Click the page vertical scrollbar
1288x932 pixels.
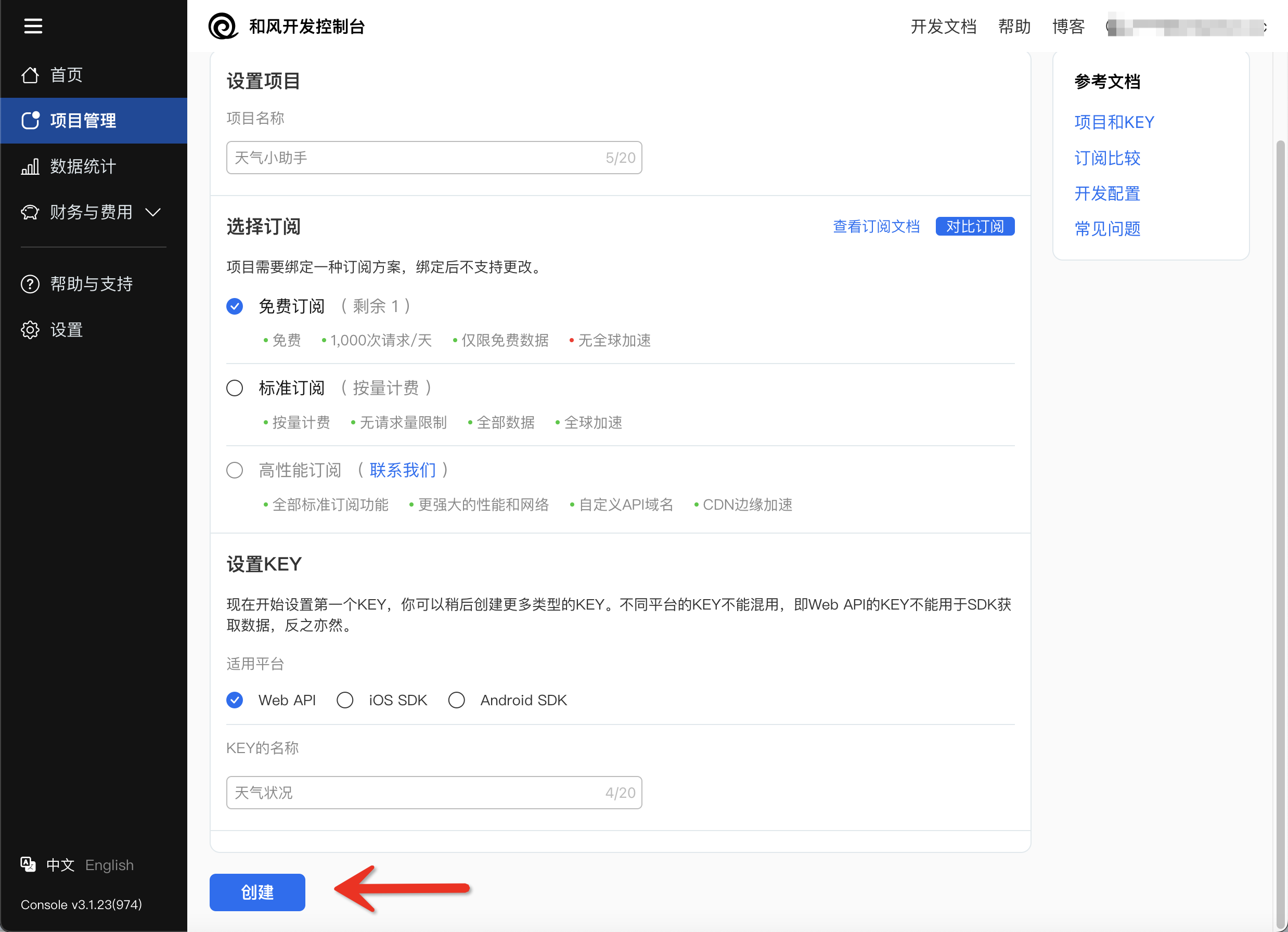coord(1280,534)
